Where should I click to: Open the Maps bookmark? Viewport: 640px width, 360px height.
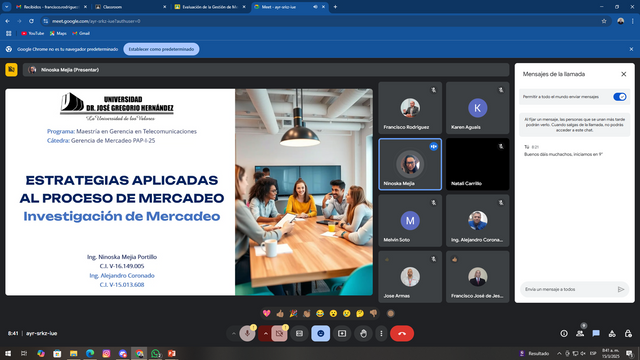(x=58, y=33)
